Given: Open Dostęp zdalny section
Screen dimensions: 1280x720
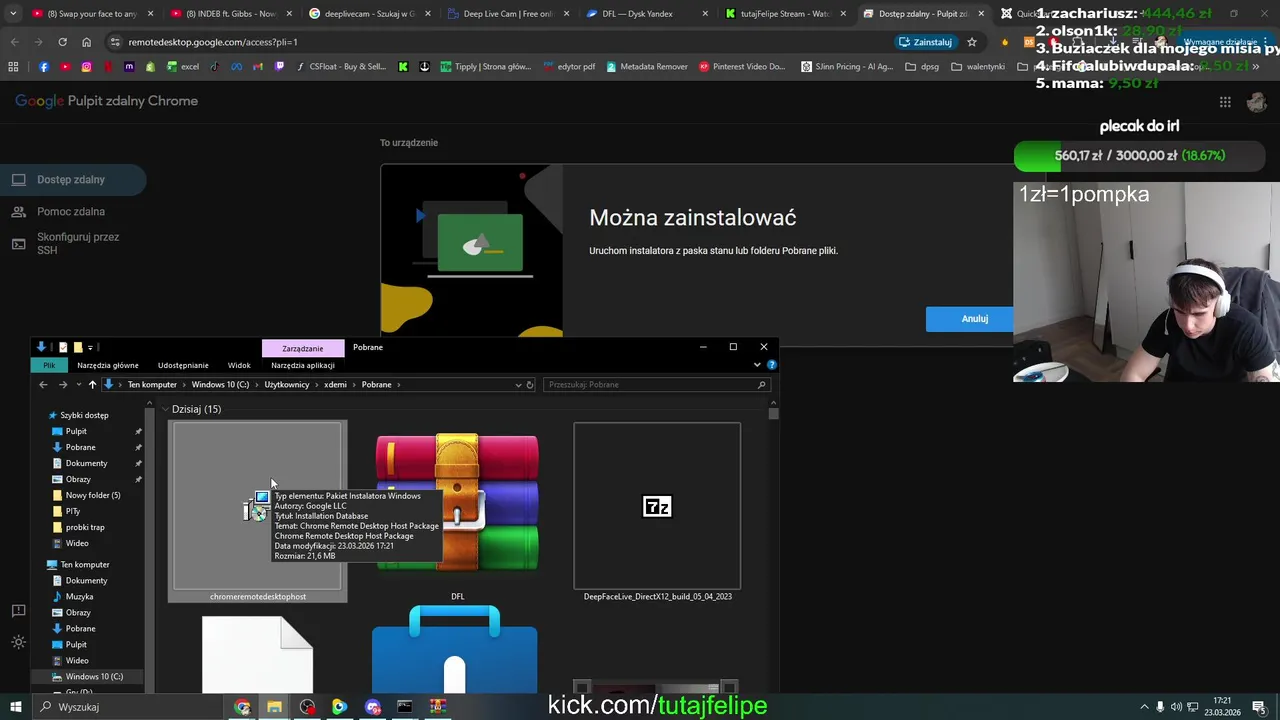Looking at the screenshot, I should [x=72, y=180].
